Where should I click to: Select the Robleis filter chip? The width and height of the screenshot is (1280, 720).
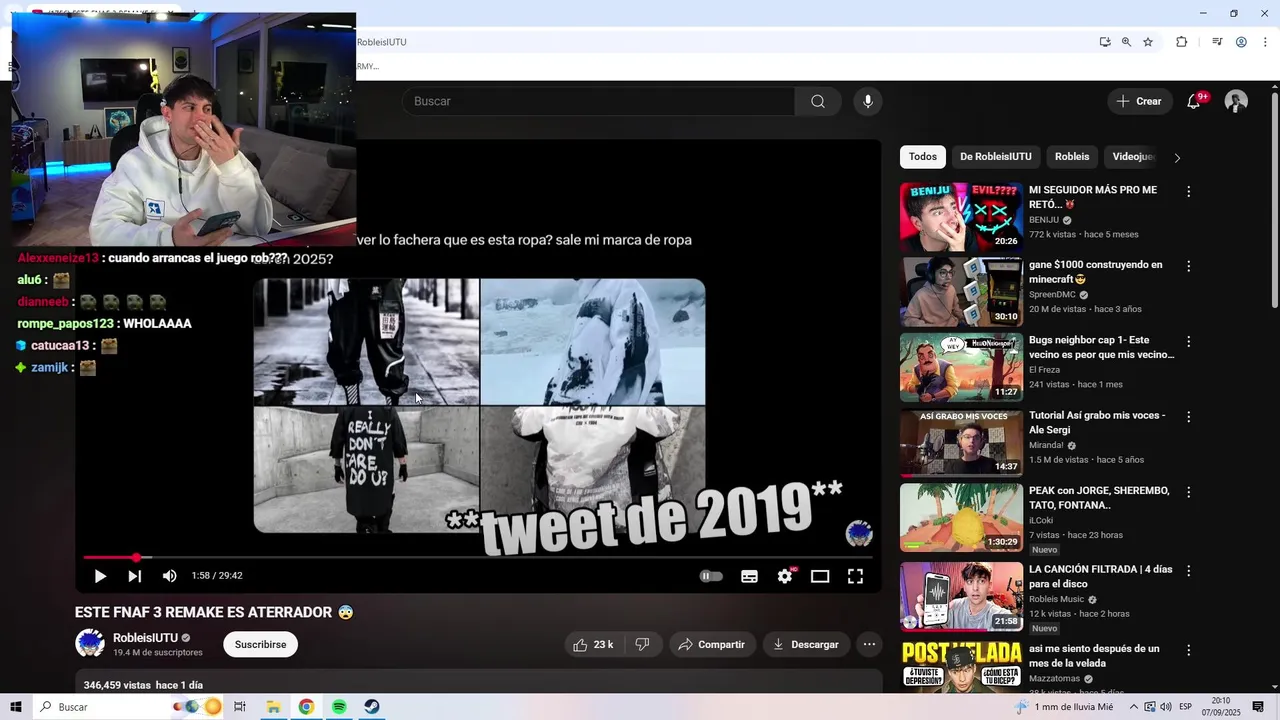1072,157
